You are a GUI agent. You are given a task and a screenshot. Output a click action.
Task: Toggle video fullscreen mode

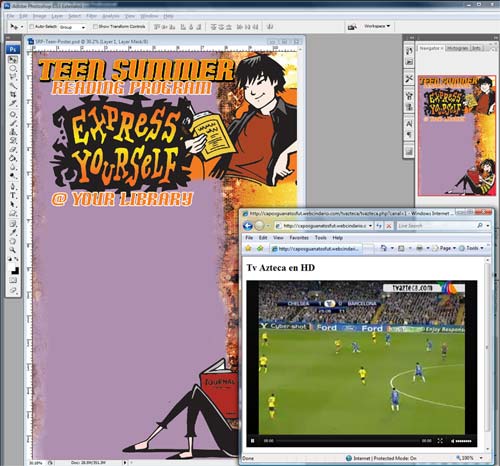pyautogui.click(x=440, y=441)
